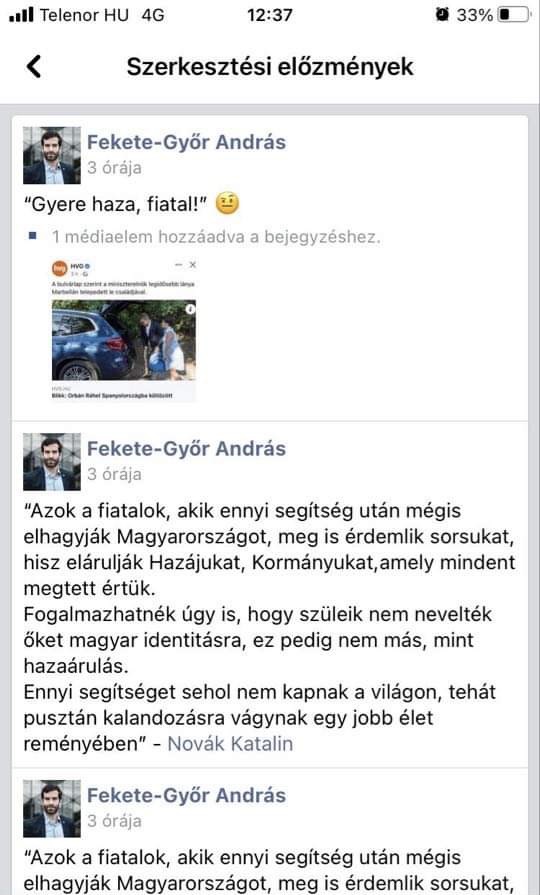Tap the "Szerkesztési előzmények" header title
This screenshot has height=895, width=540.
pos(269,67)
